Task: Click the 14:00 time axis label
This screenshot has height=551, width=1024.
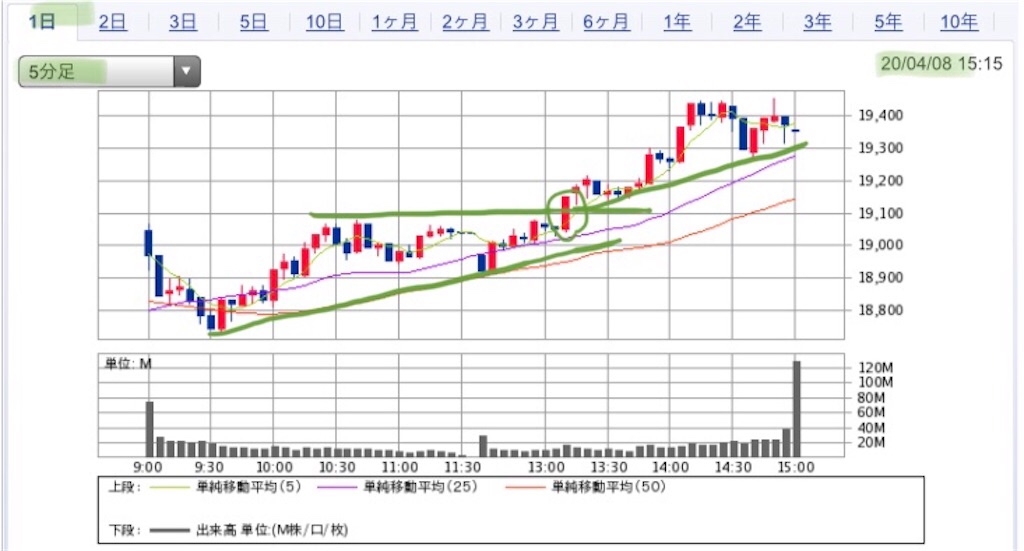Action: [x=671, y=467]
